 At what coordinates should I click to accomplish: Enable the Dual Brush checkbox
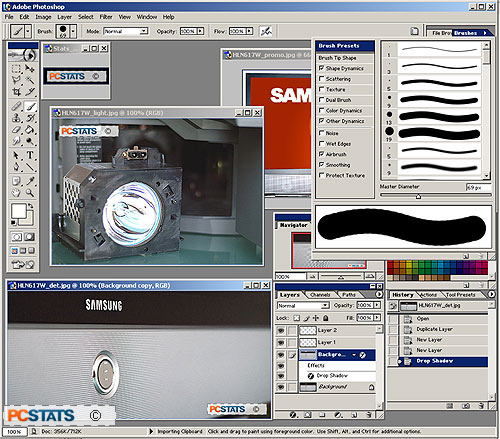pos(321,100)
